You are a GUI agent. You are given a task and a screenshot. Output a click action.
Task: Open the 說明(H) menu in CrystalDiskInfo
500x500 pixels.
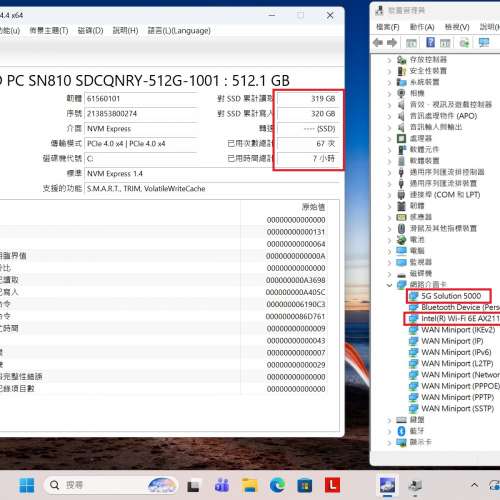click(x=125, y=31)
